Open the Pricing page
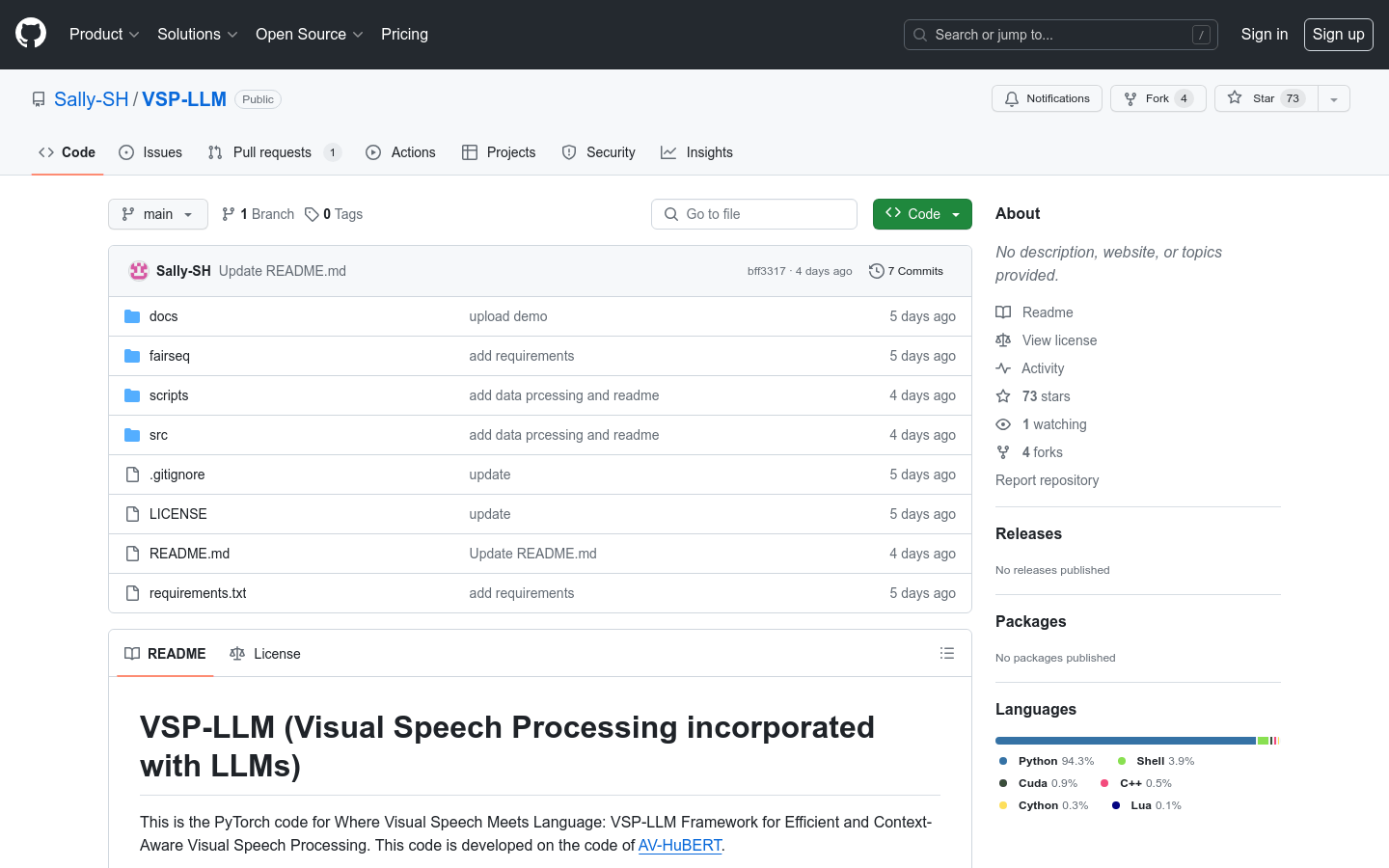 [404, 34]
